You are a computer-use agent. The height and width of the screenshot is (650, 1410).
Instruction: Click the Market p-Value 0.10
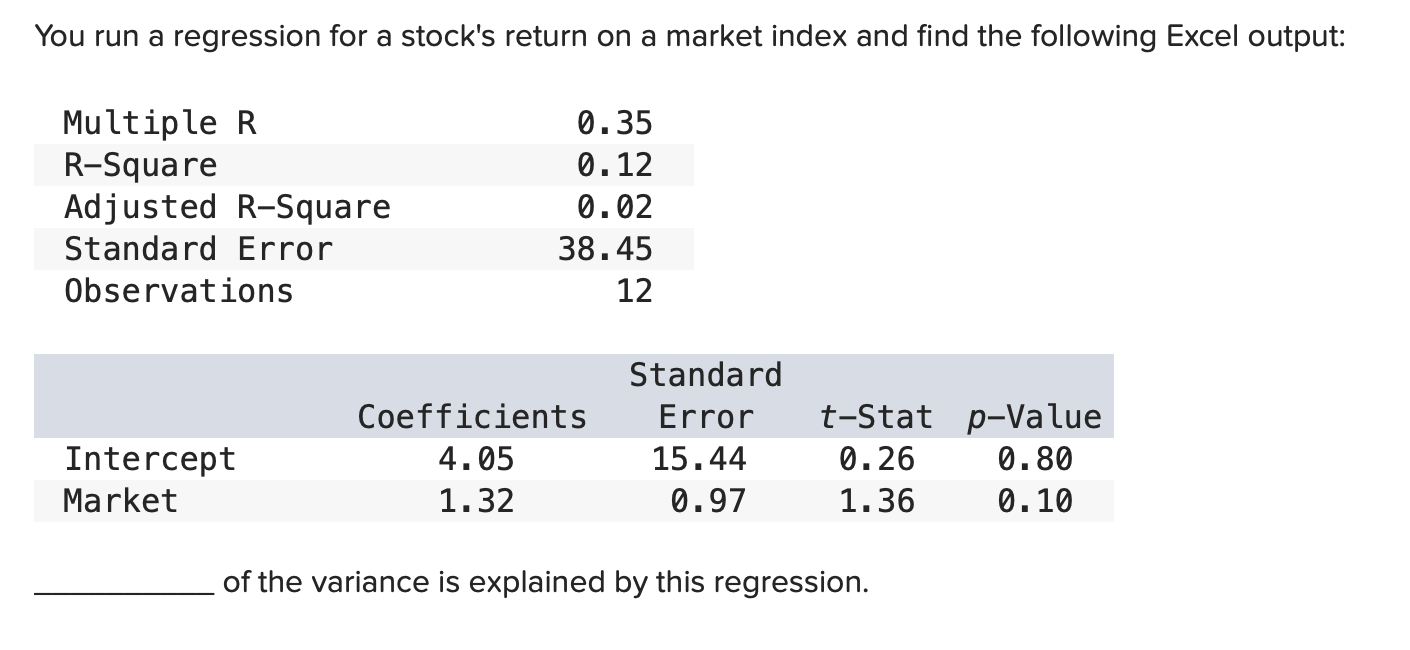point(1035,500)
